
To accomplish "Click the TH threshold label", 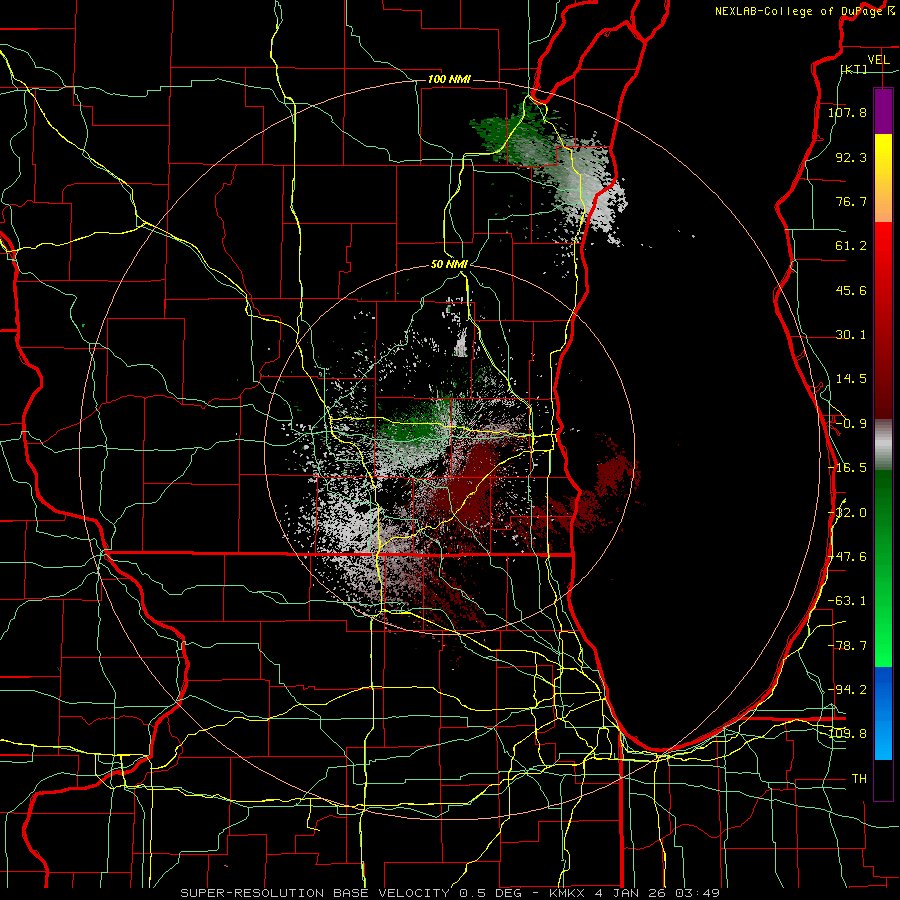I will tap(859, 779).
